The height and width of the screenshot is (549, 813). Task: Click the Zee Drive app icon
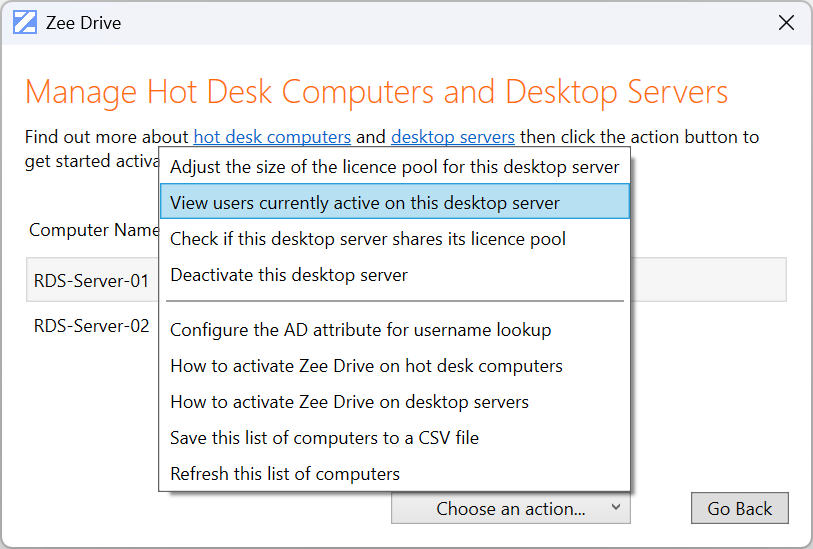[26, 22]
